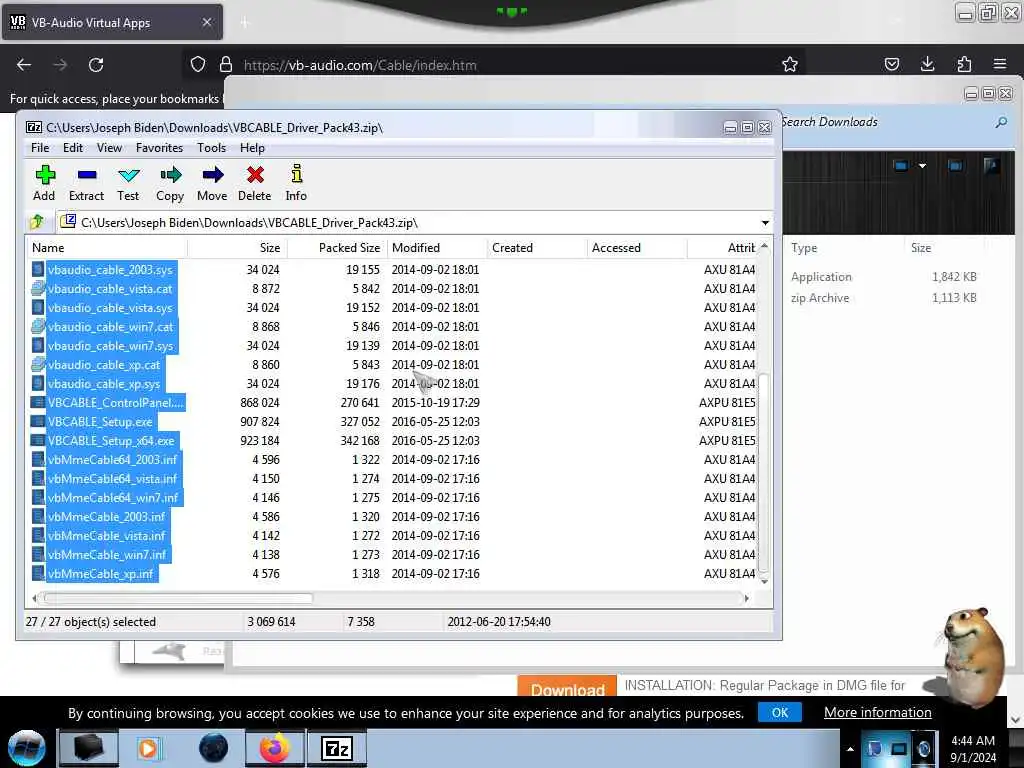Click the Created column header
1024x768 pixels.
(537, 248)
